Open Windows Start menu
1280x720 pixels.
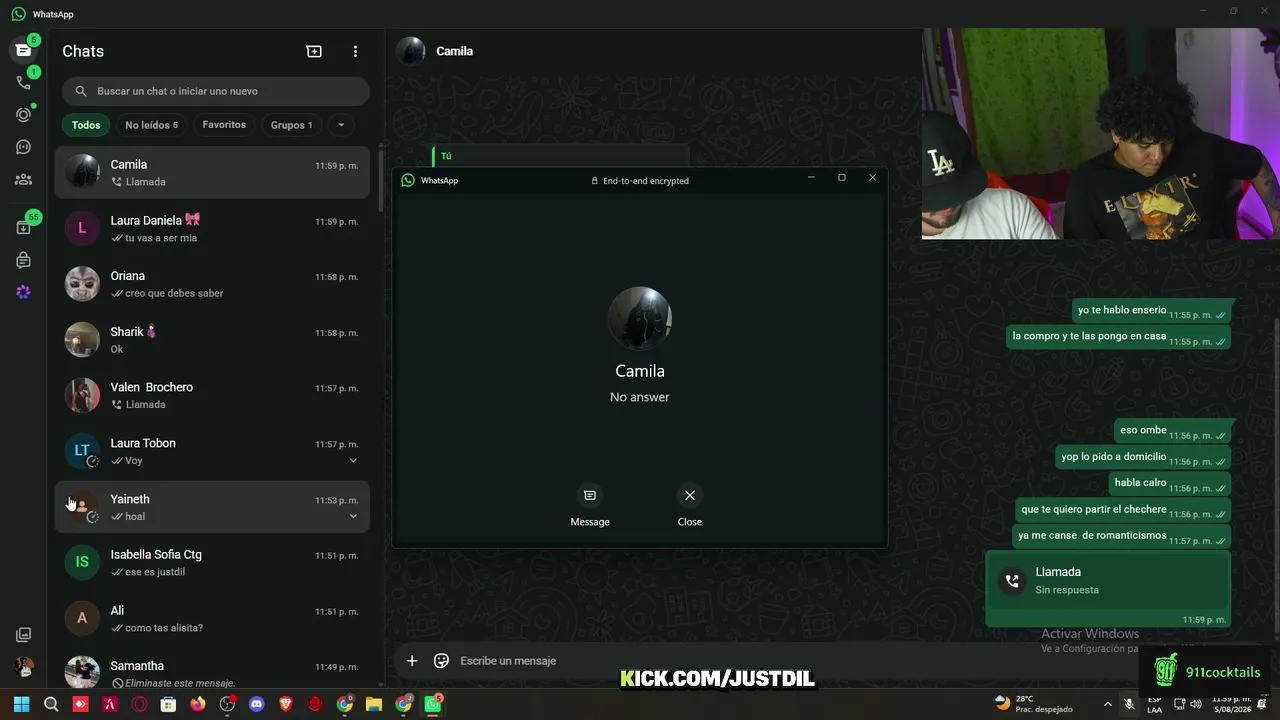[22, 704]
